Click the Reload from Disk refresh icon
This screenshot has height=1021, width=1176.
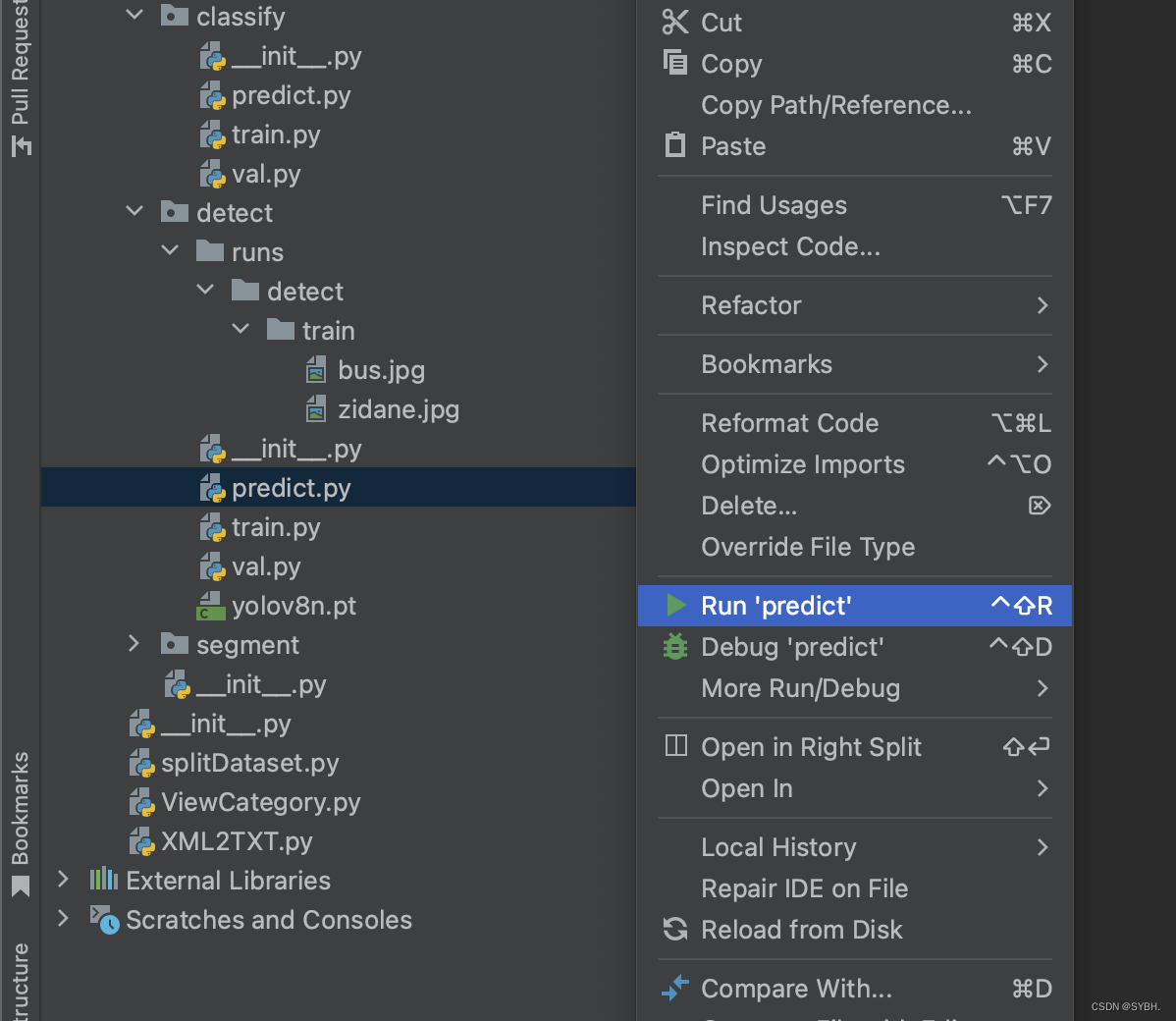point(675,929)
